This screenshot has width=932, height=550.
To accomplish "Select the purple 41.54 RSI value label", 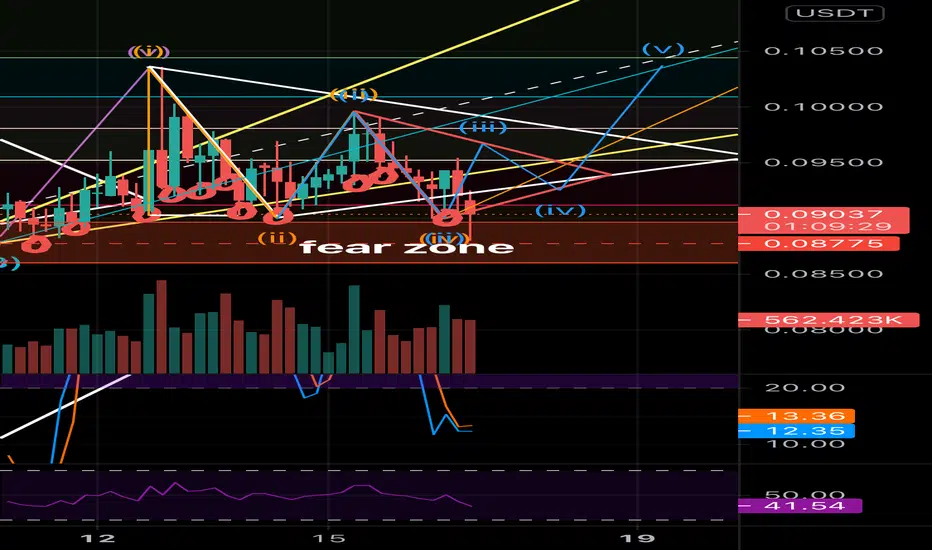I will [800, 506].
